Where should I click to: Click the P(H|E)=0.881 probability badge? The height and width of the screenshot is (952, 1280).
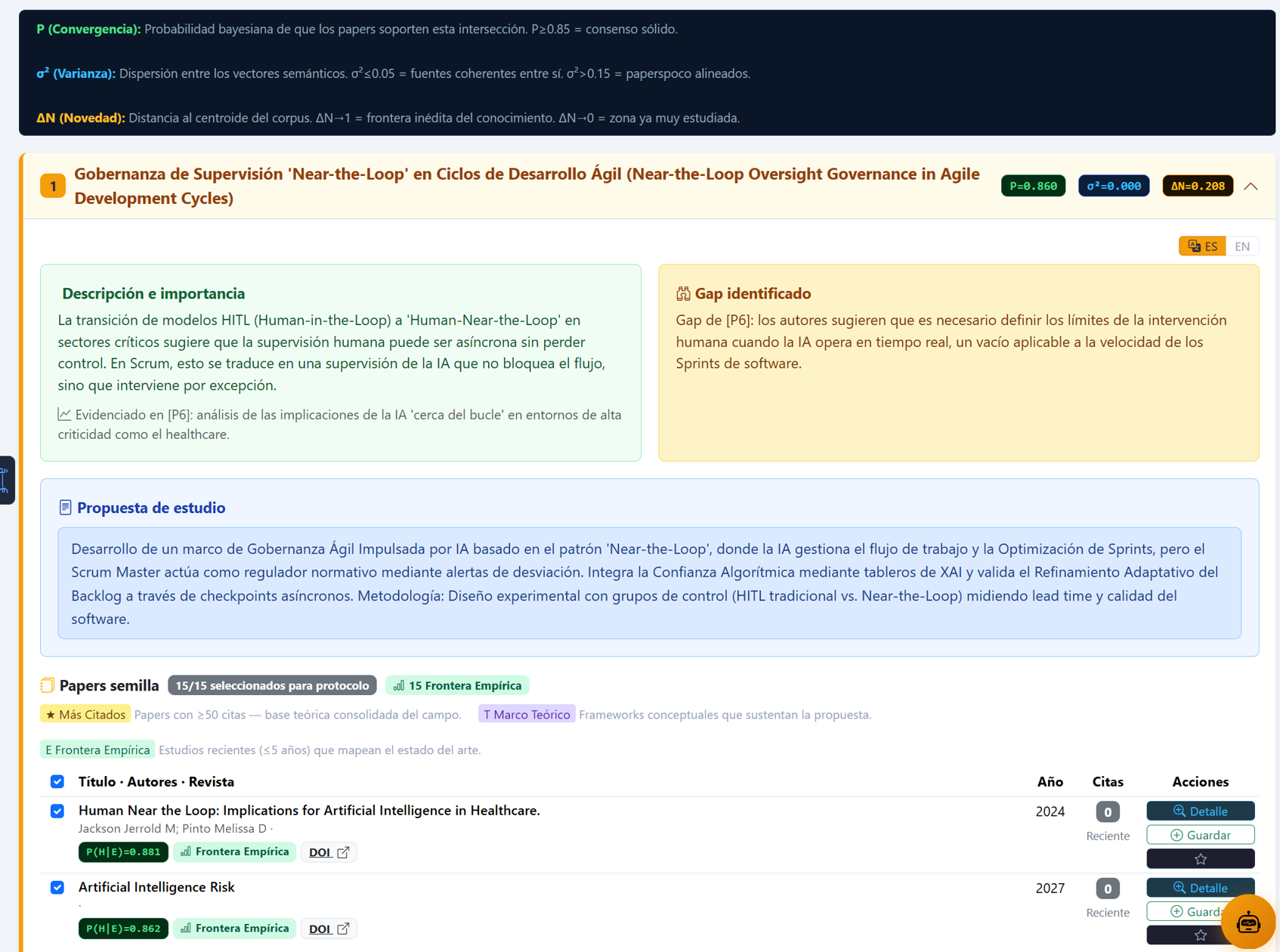123,852
